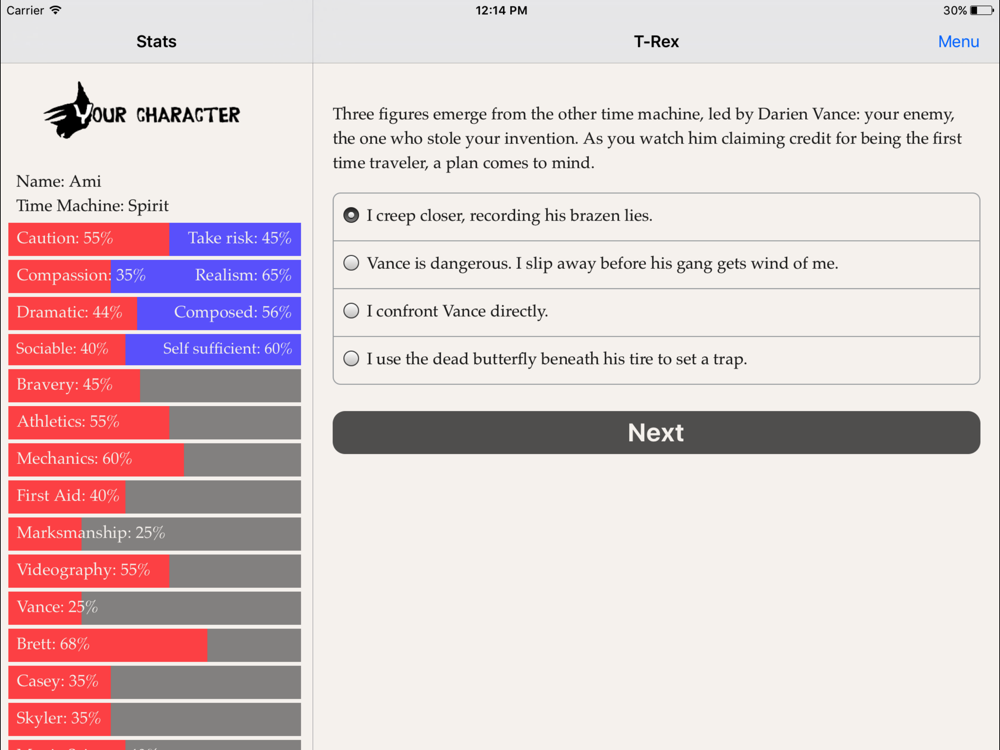Image resolution: width=1000 pixels, height=750 pixels.
Task: Tap the battery icon in status bar
Action: click(982, 10)
